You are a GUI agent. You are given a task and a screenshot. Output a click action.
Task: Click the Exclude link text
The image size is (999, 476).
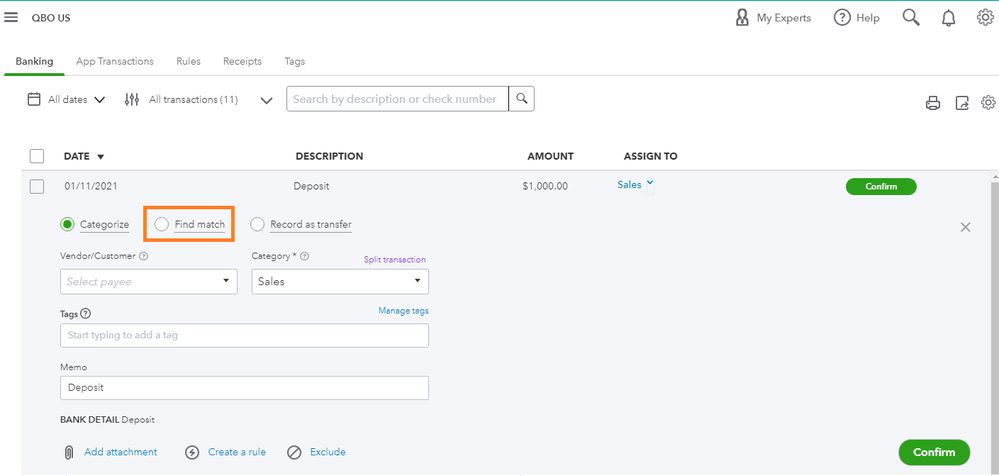click(x=327, y=452)
